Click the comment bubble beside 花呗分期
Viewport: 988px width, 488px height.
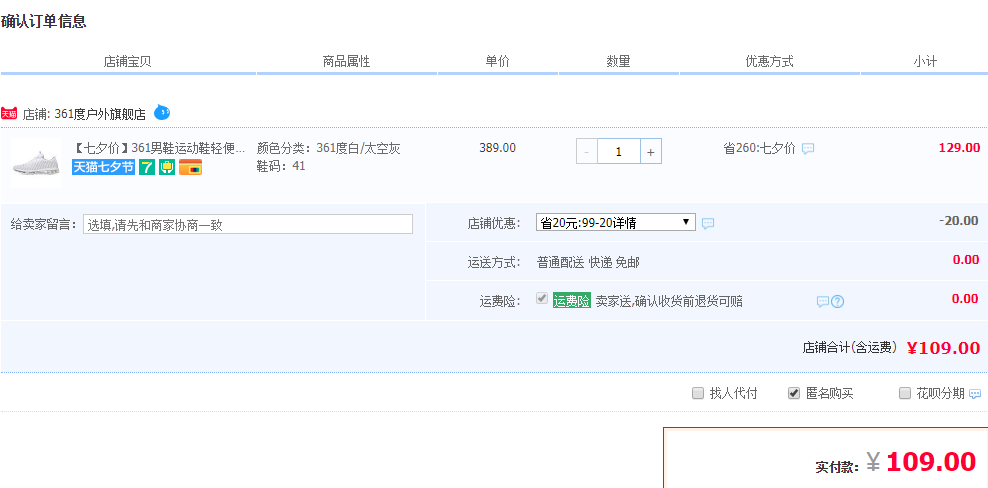[x=975, y=394]
